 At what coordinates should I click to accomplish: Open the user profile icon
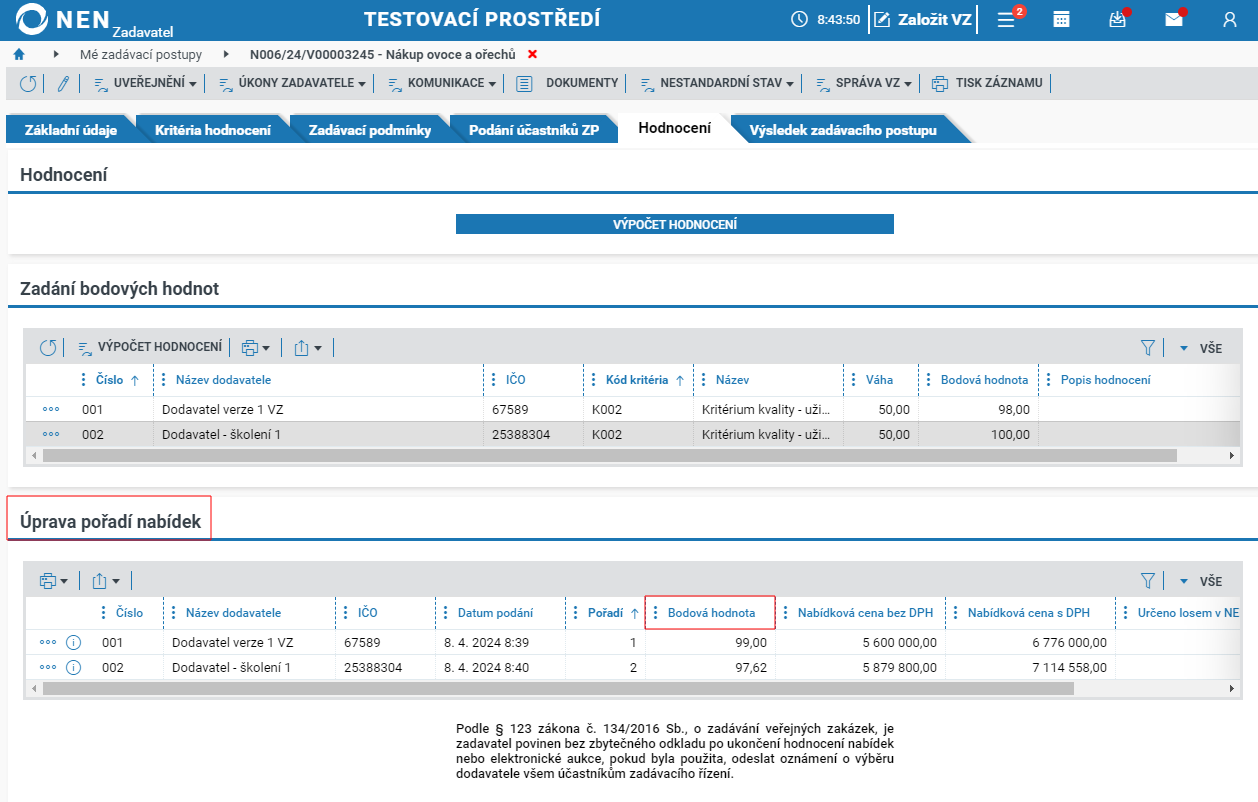coord(1230,19)
